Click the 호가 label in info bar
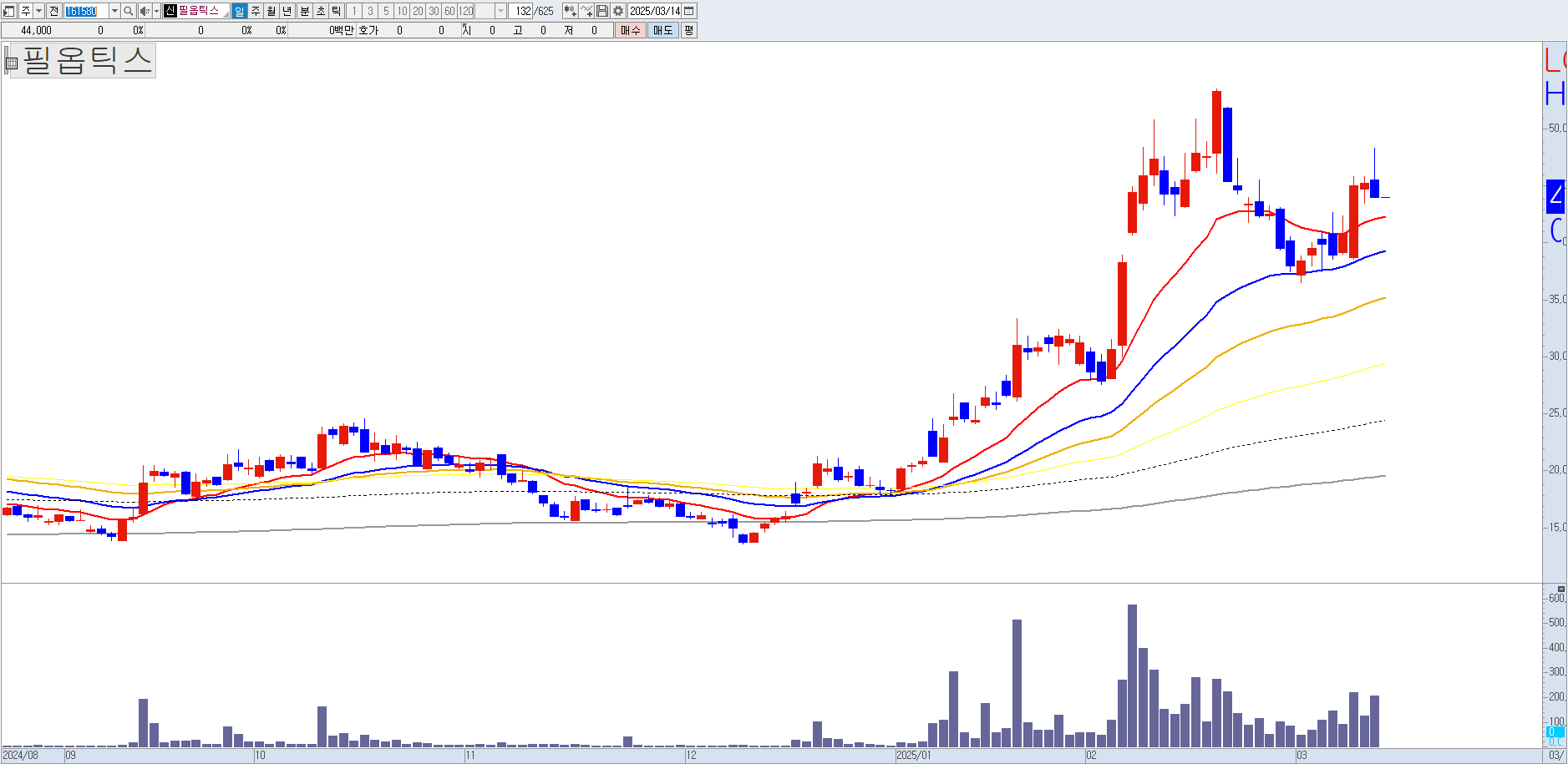The image size is (1568, 764). tap(368, 30)
